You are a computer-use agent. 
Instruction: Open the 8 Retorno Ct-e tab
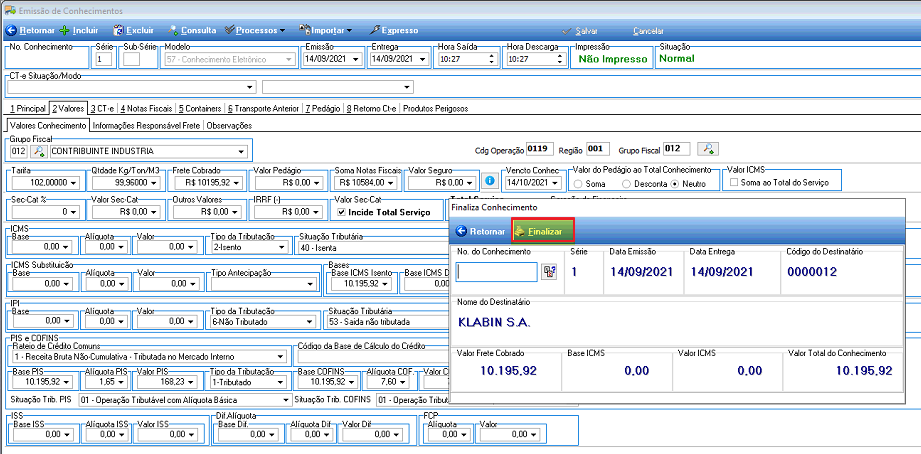(372, 109)
